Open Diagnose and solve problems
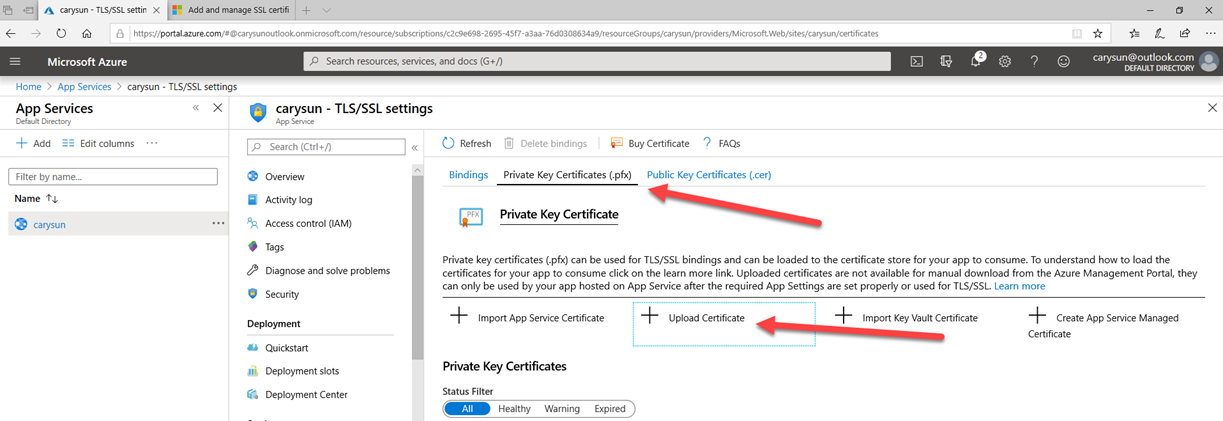Screen dimensions: 1223x421 (x=328, y=271)
